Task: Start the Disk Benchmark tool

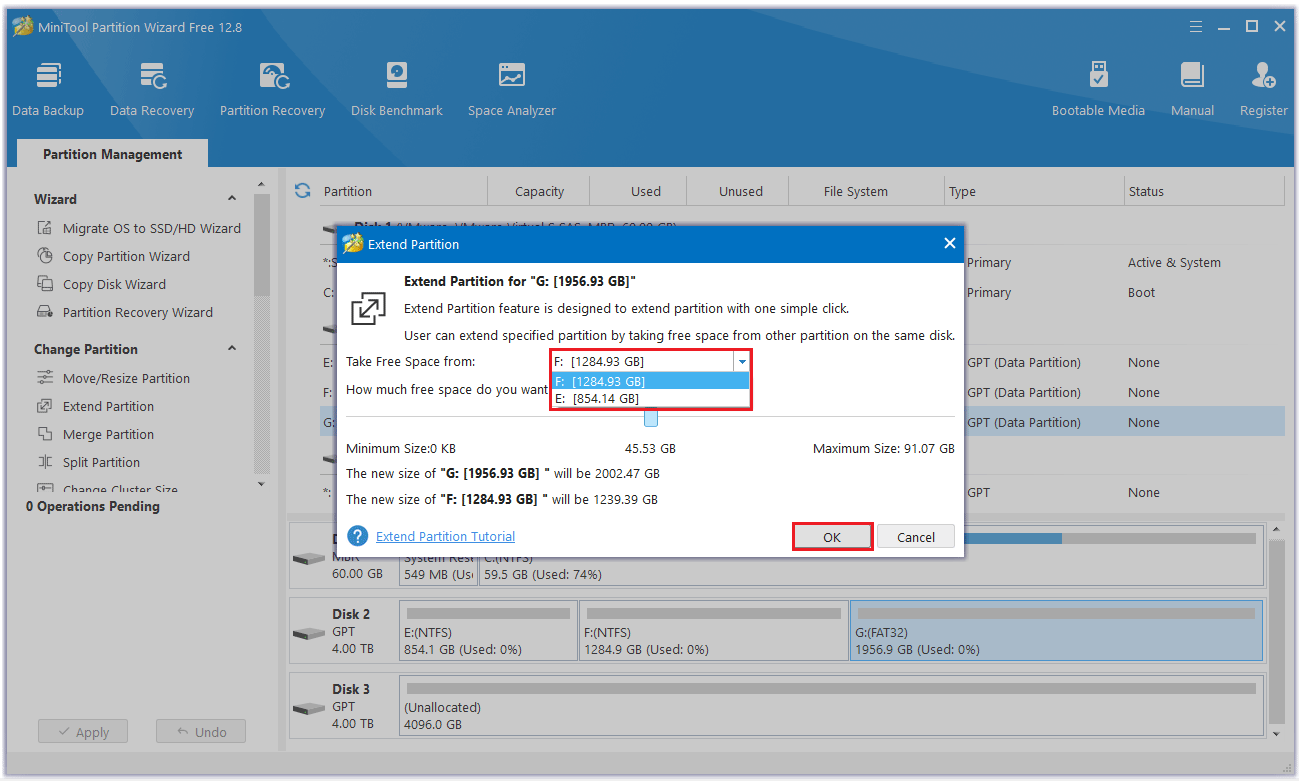Action: pyautogui.click(x=396, y=89)
